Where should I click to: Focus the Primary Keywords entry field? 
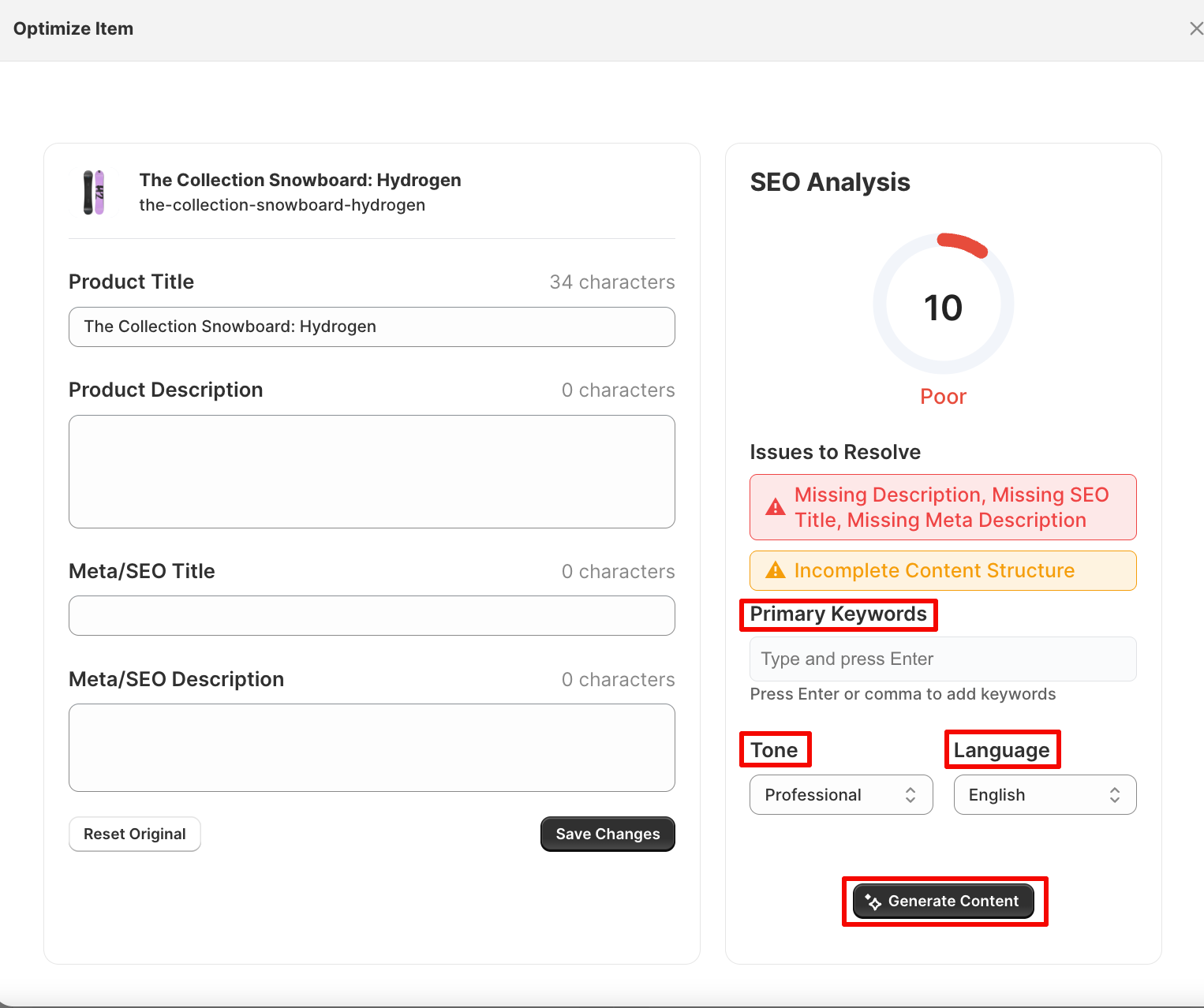click(x=942, y=659)
